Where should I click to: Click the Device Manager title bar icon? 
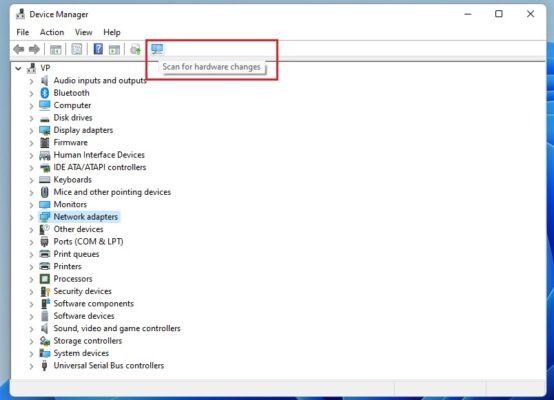[x=20, y=14]
